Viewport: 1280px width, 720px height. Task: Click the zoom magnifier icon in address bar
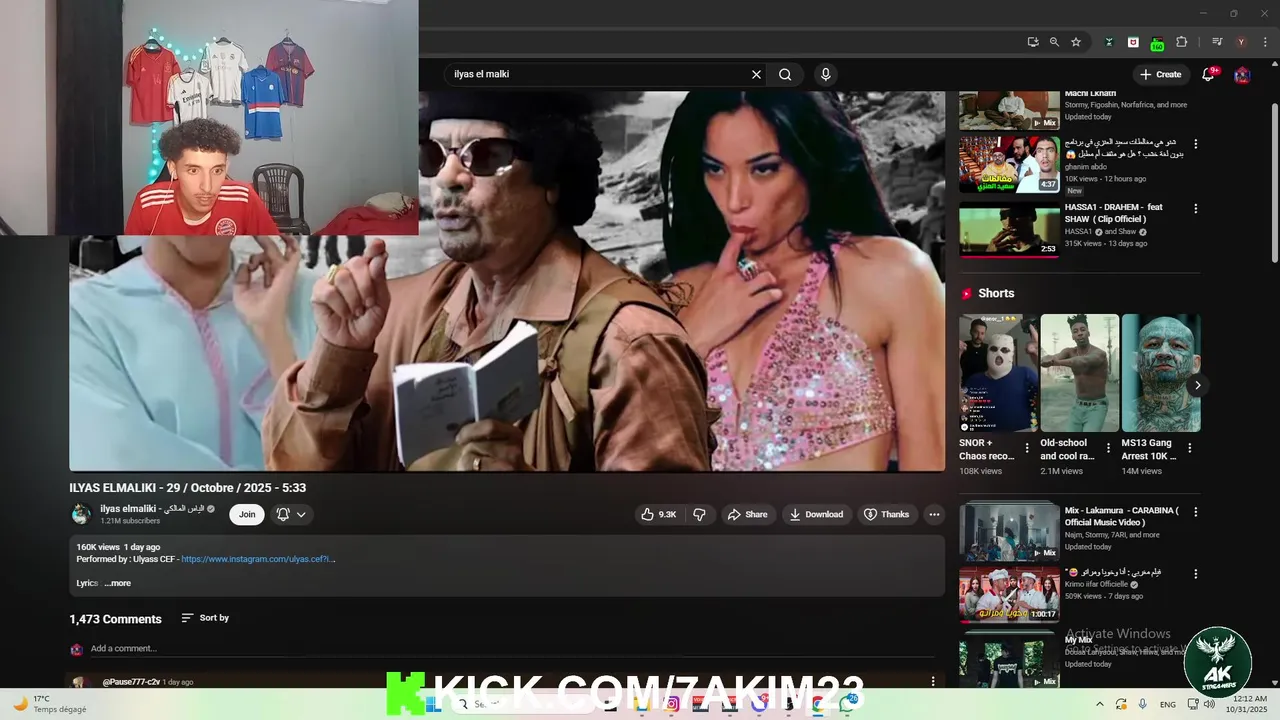coord(1054,42)
